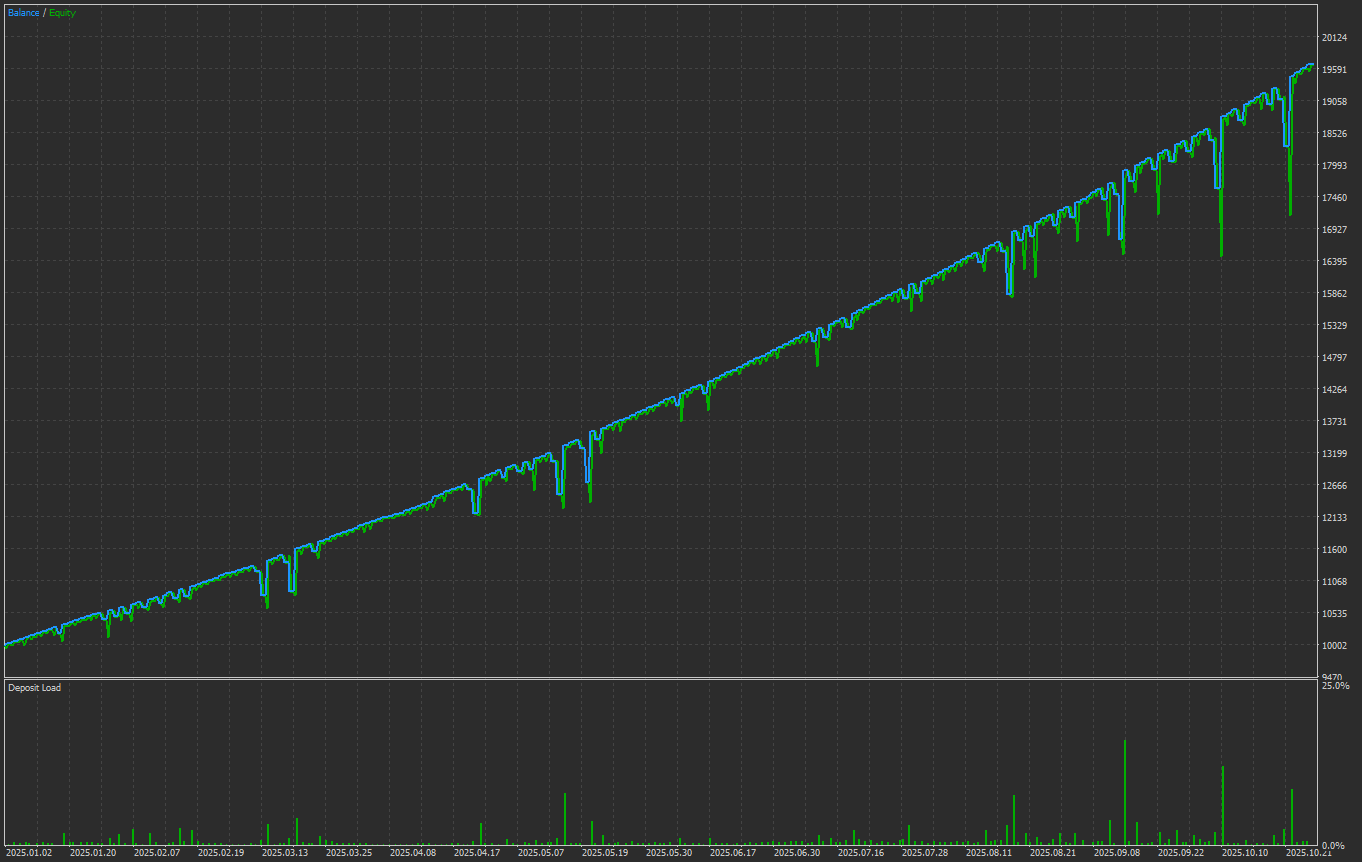Select the 2025.09.08 date on the axis
The width and height of the screenshot is (1362, 862).
[x=1117, y=853]
